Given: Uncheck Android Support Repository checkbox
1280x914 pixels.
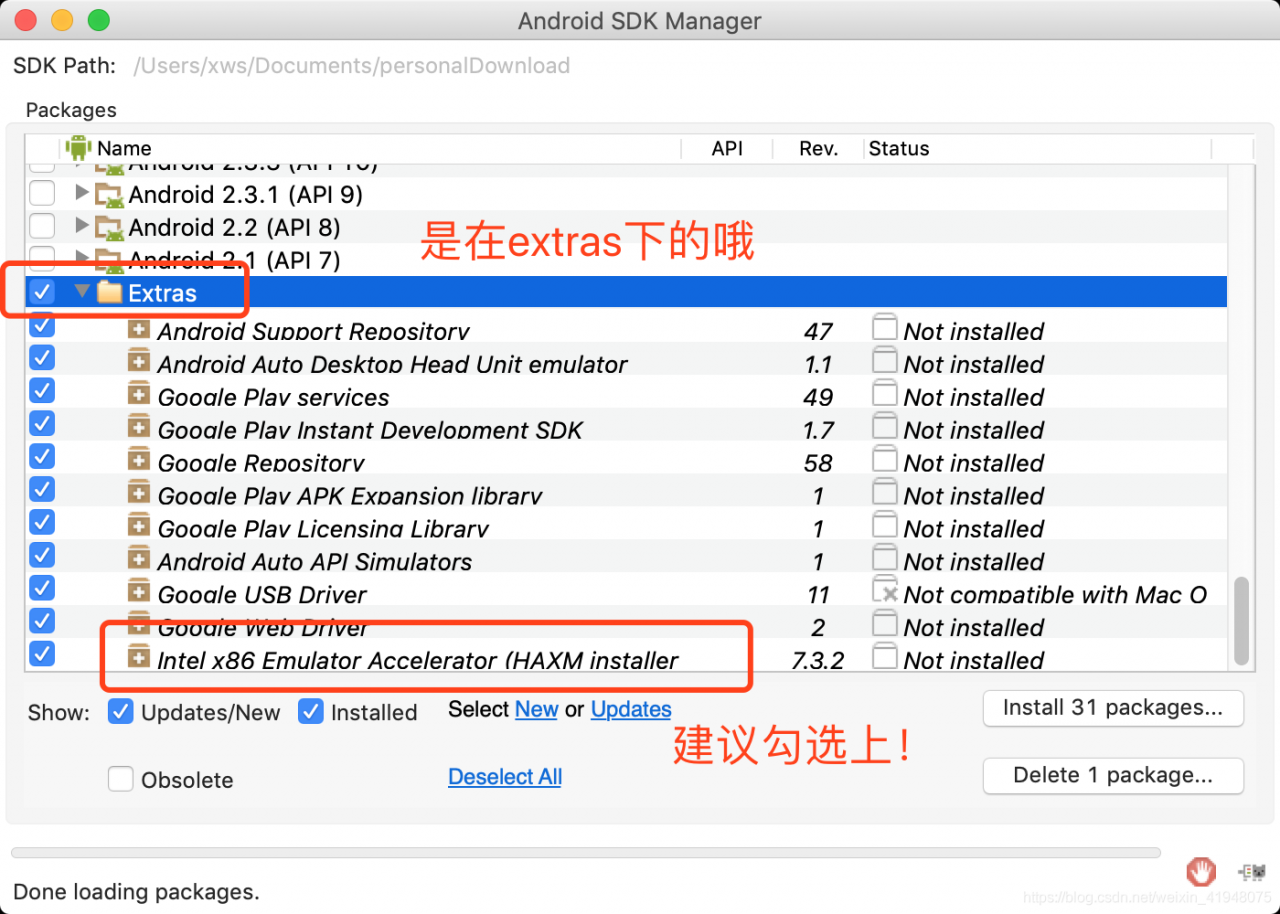Looking at the screenshot, I should [x=42, y=325].
